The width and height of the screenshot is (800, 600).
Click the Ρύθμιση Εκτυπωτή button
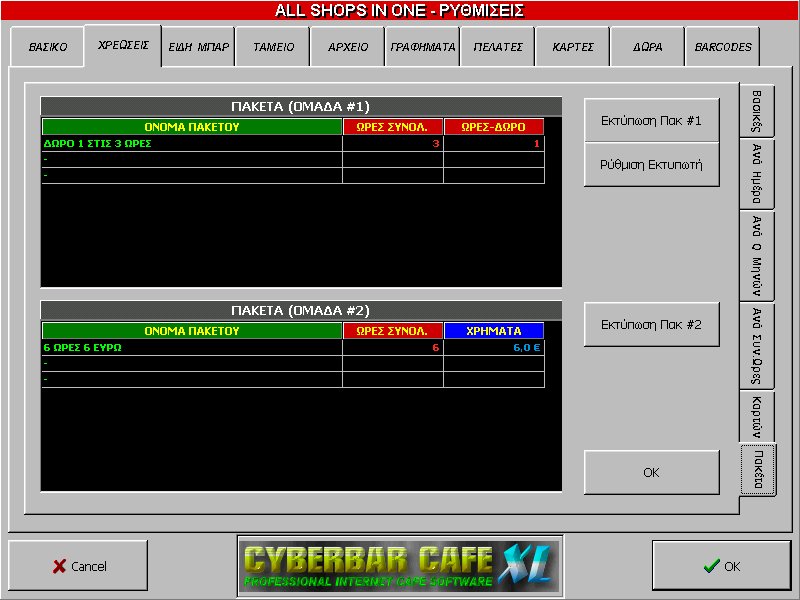(x=651, y=165)
